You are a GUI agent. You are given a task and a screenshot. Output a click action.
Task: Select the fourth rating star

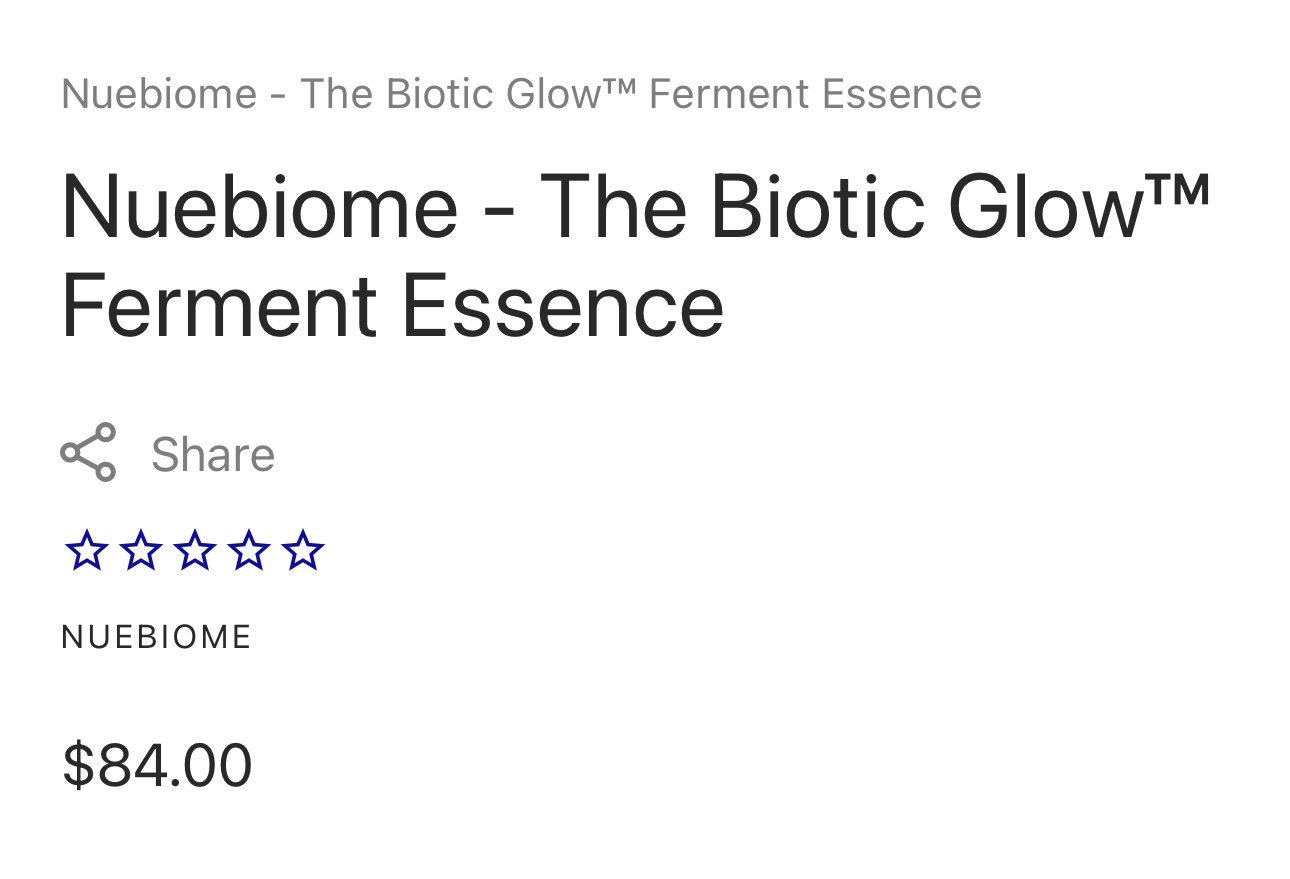click(x=248, y=551)
